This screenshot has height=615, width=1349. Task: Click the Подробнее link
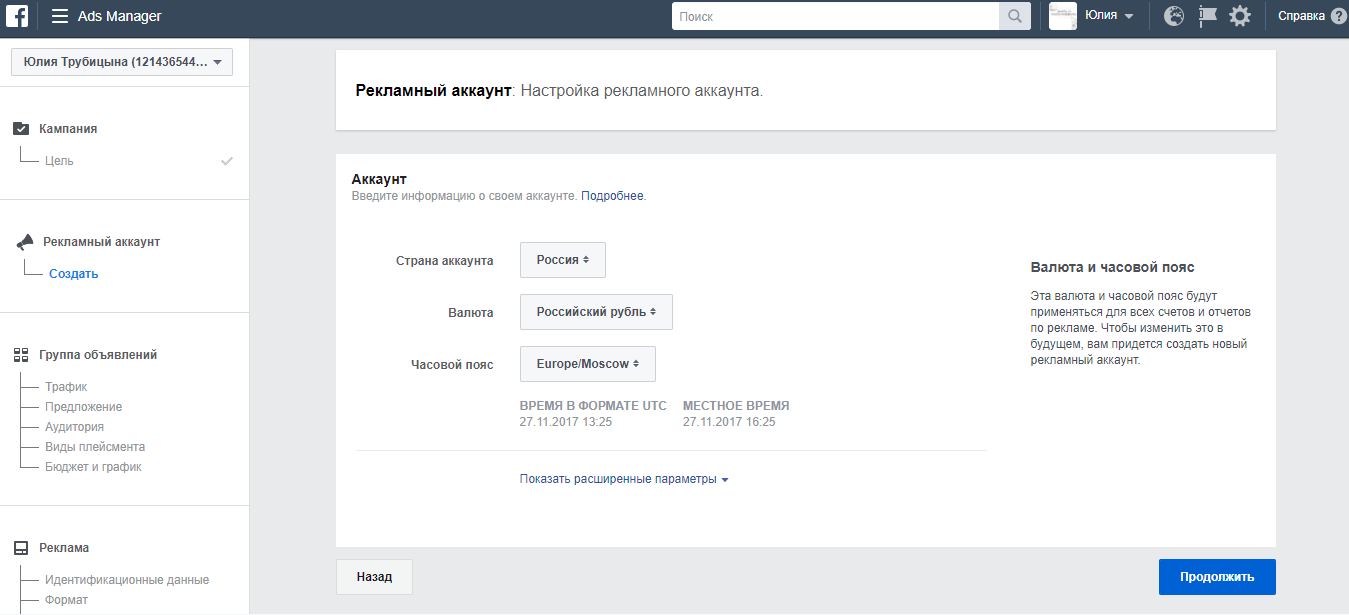point(612,196)
